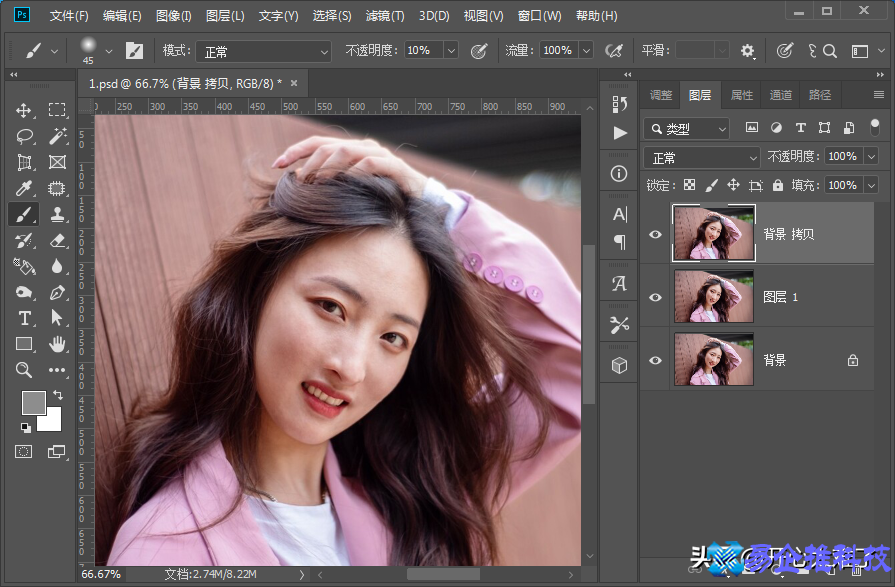Click the 图层 1 layer thumbnail
Image resolution: width=895 pixels, height=587 pixels.
pyautogui.click(x=714, y=297)
